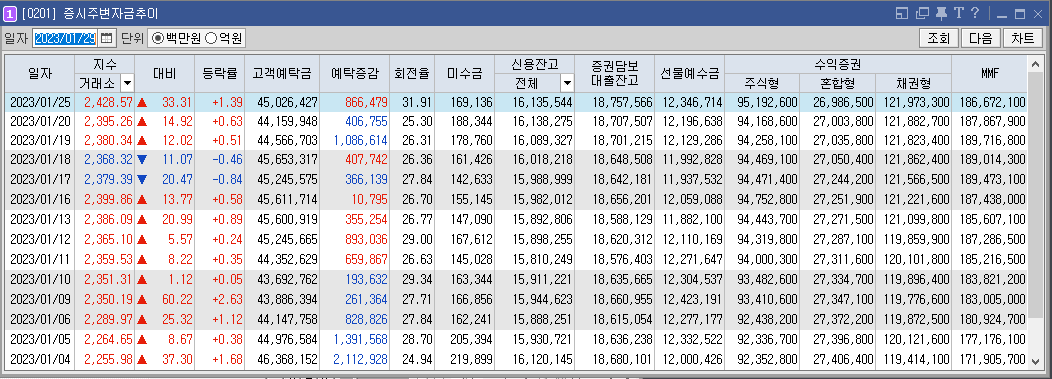Image resolution: width=1052 pixels, height=379 pixels.
Task: Click the 미수금 value 178,760
Action: coord(471,140)
